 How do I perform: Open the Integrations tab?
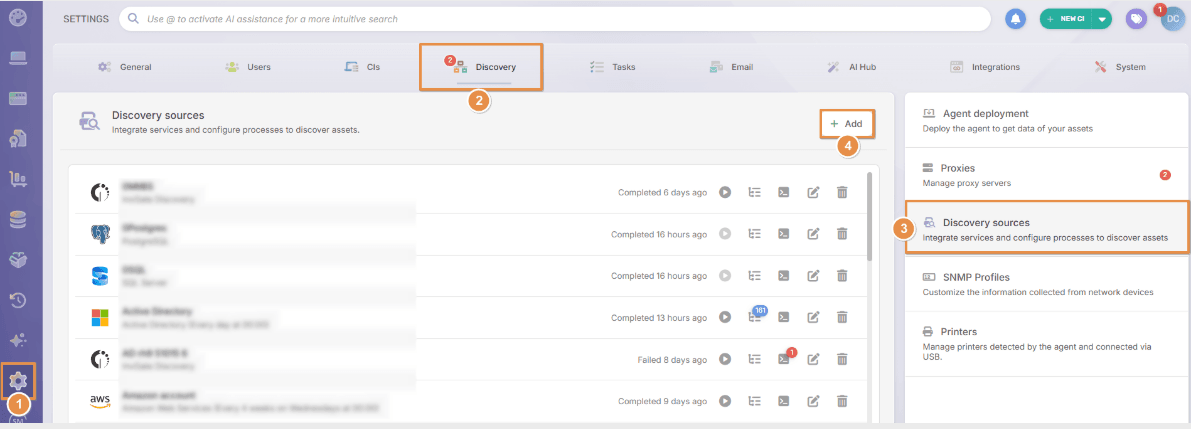(985, 67)
